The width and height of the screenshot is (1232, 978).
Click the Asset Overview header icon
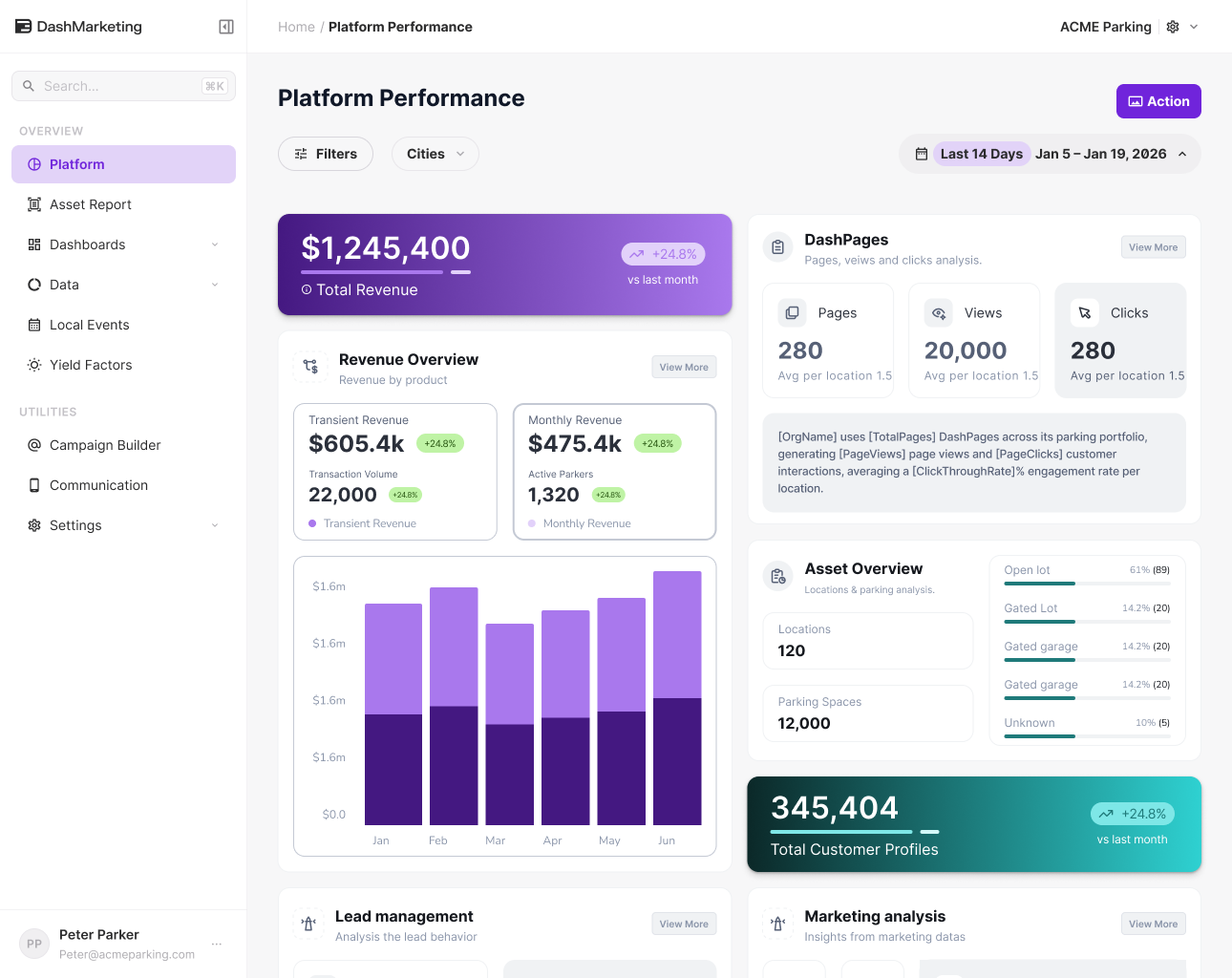[778, 576]
